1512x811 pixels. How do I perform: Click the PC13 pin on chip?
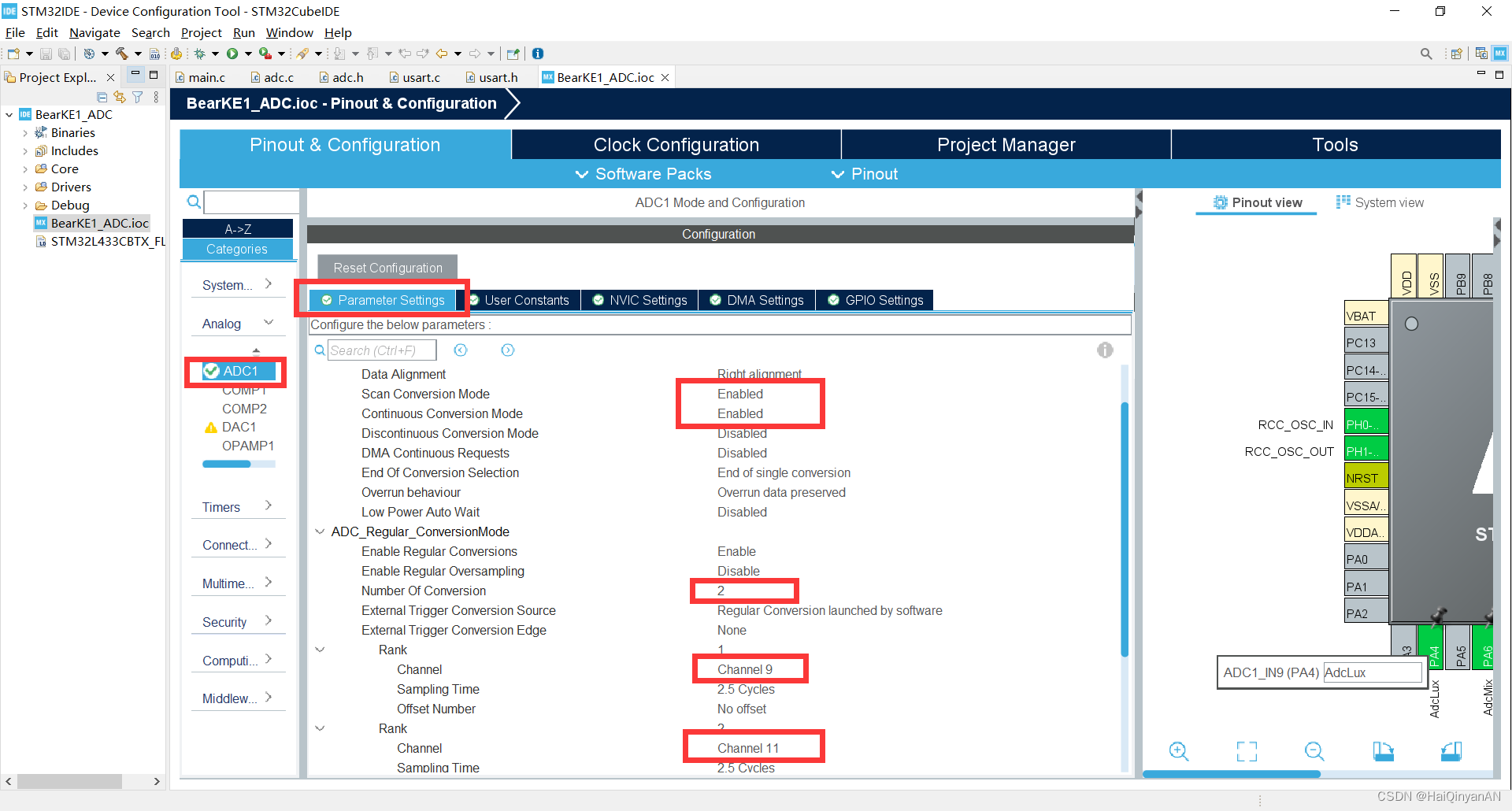(x=1366, y=343)
